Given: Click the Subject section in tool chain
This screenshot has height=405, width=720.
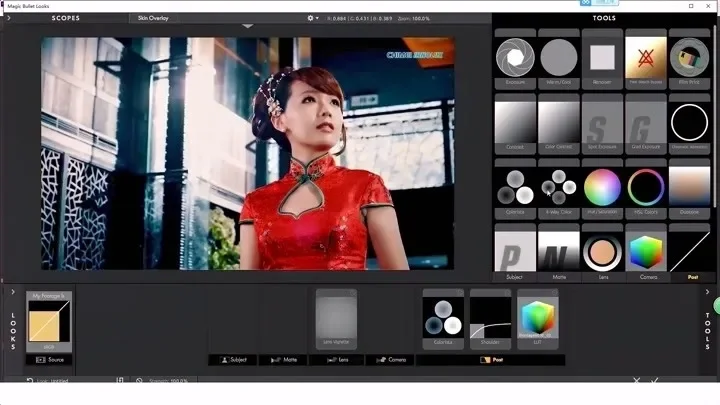Looking at the screenshot, I should point(233,360).
